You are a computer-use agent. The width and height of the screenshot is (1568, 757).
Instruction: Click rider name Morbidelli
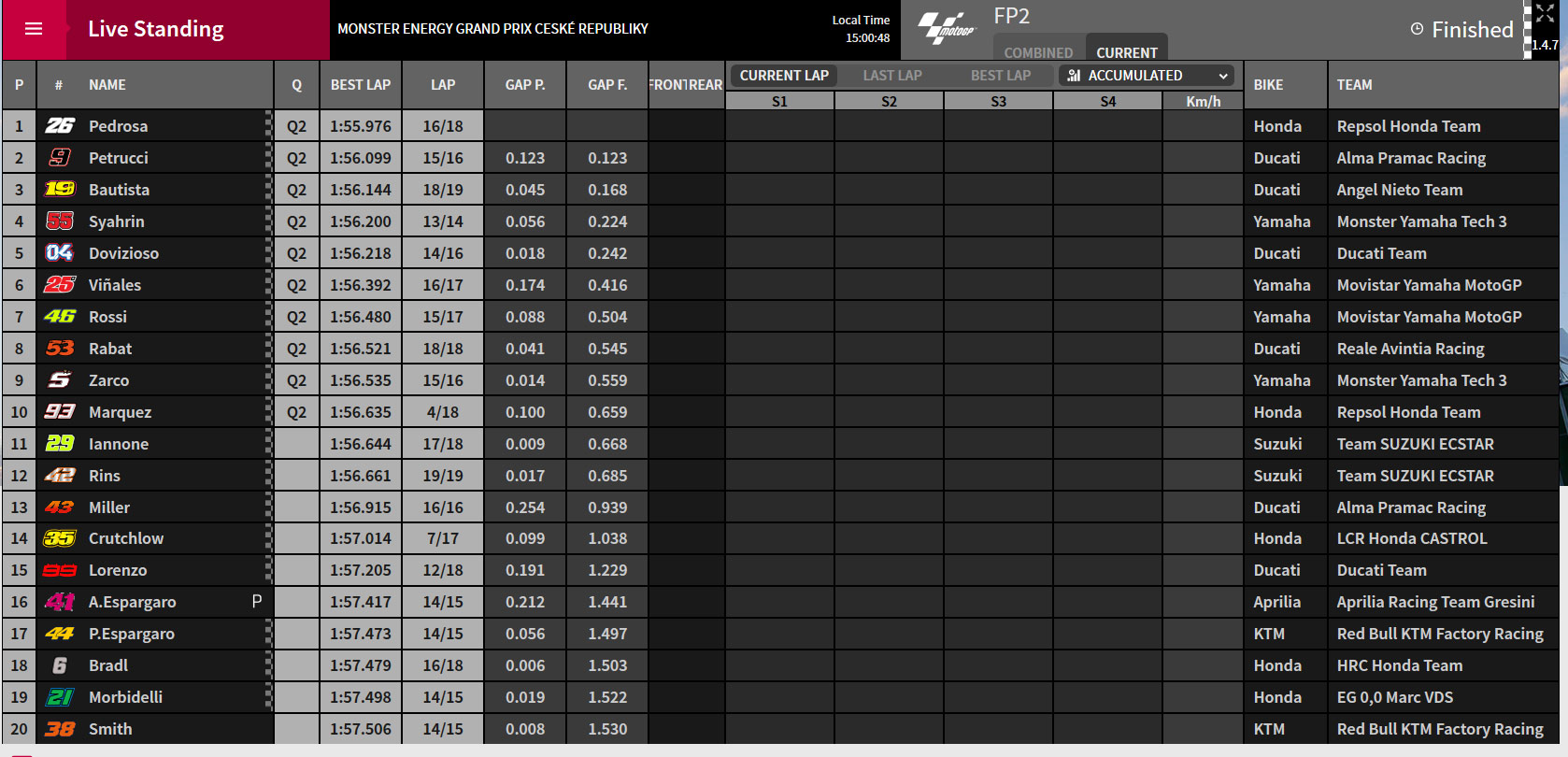click(x=125, y=697)
